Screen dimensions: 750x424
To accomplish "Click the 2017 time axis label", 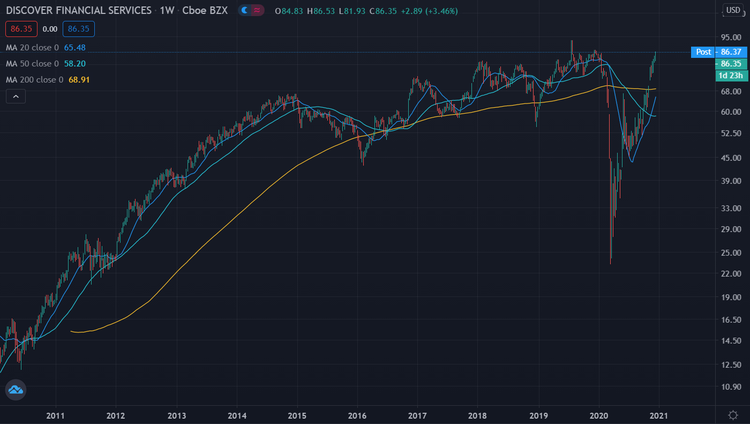I will point(417,415).
